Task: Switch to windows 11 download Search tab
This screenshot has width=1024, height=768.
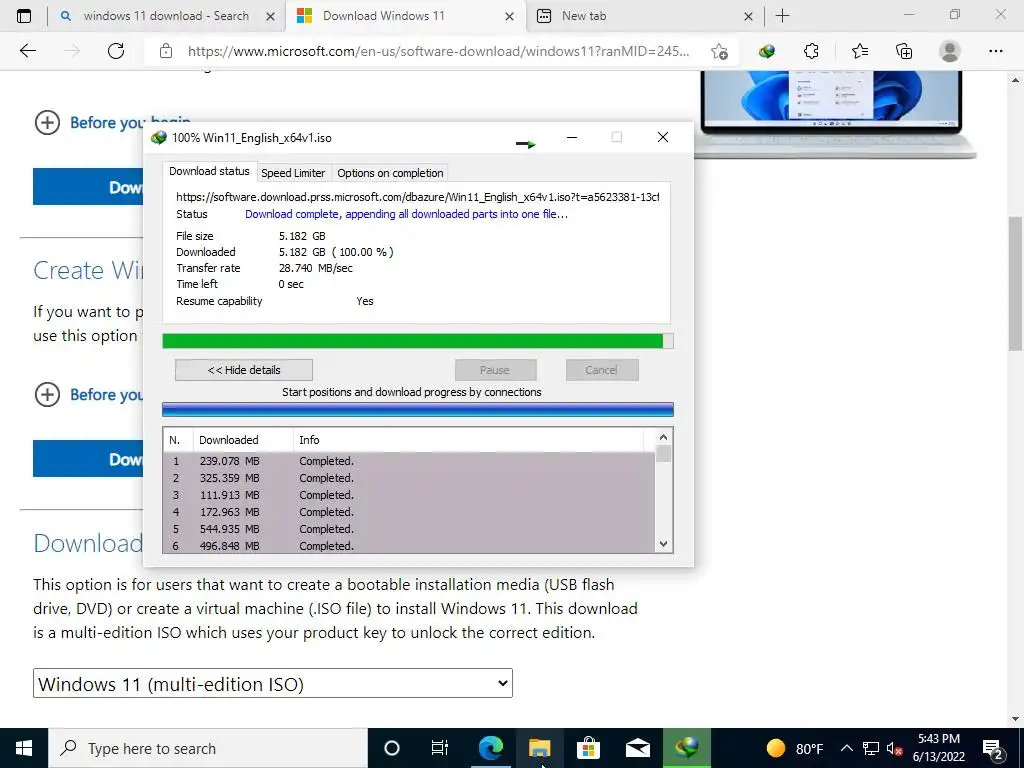Action: click(166, 16)
